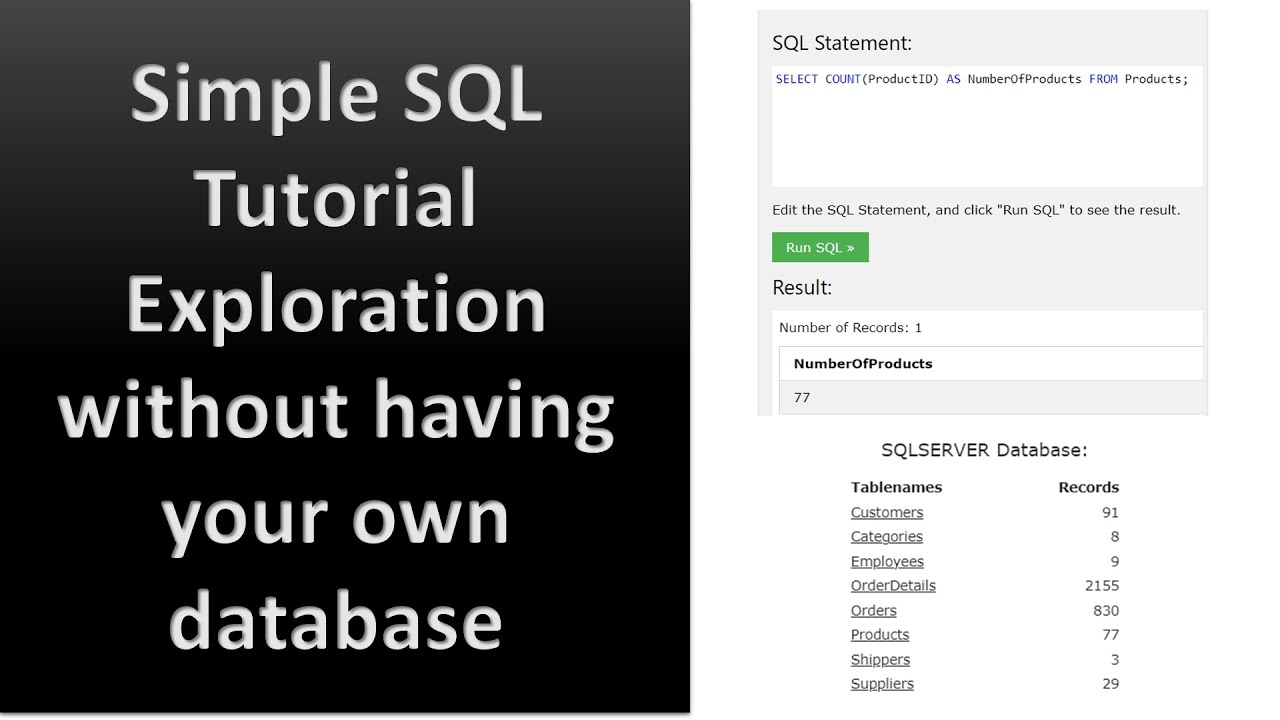Image resolution: width=1280 pixels, height=720 pixels.
Task: Click the Tablenames column header
Action: tap(896, 488)
